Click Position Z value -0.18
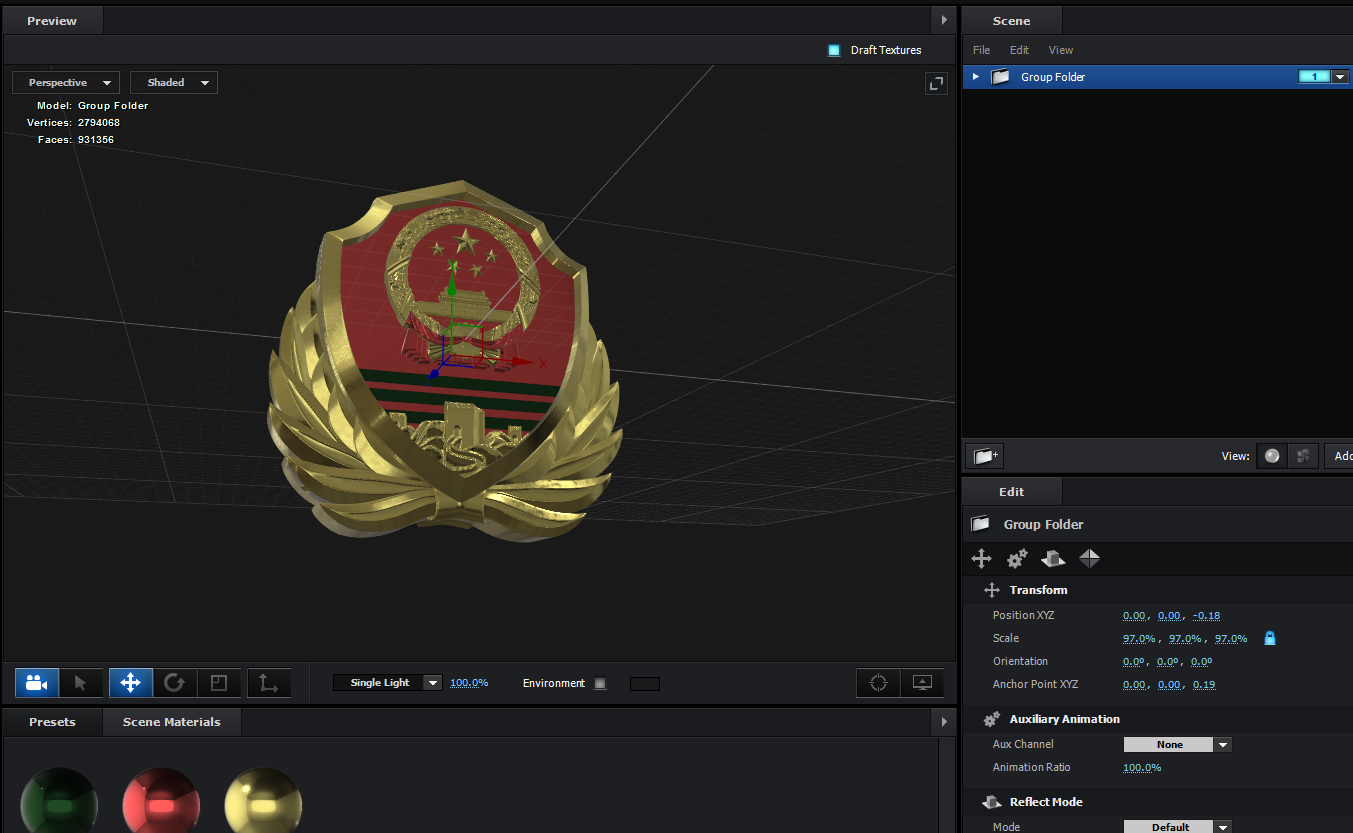The image size is (1353, 833). coord(1207,616)
